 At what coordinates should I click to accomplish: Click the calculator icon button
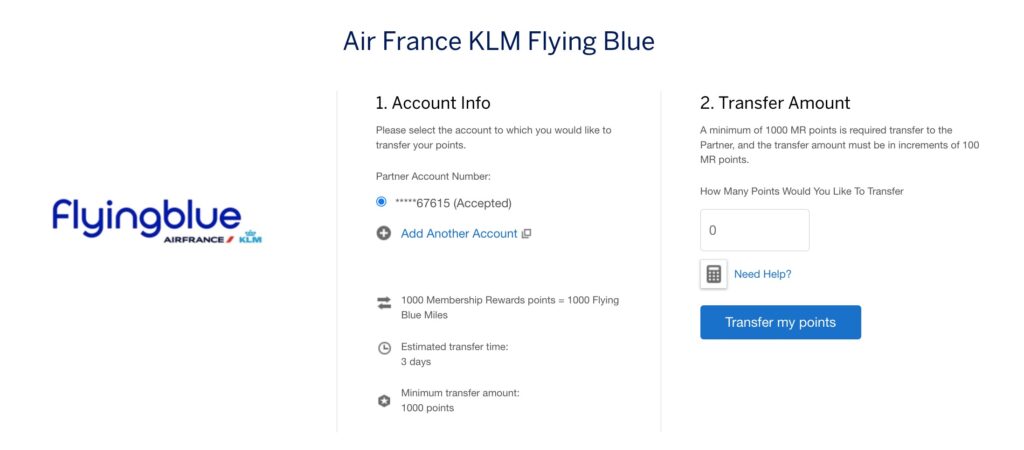714,274
